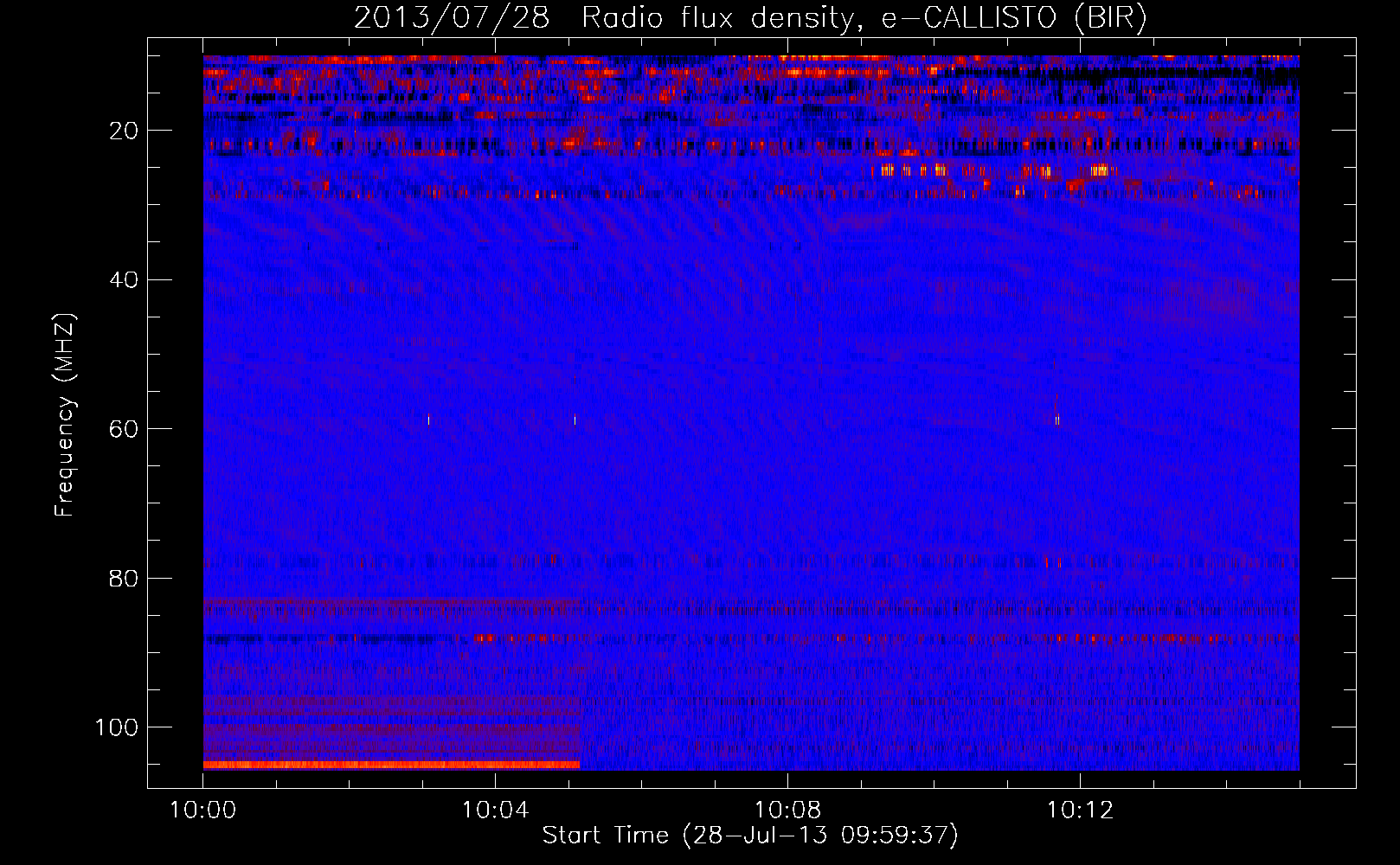Image resolution: width=1400 pixels, height=865 pixels.
Task: Click the 100 MHz frequency tick label
Action: point(116,727)
